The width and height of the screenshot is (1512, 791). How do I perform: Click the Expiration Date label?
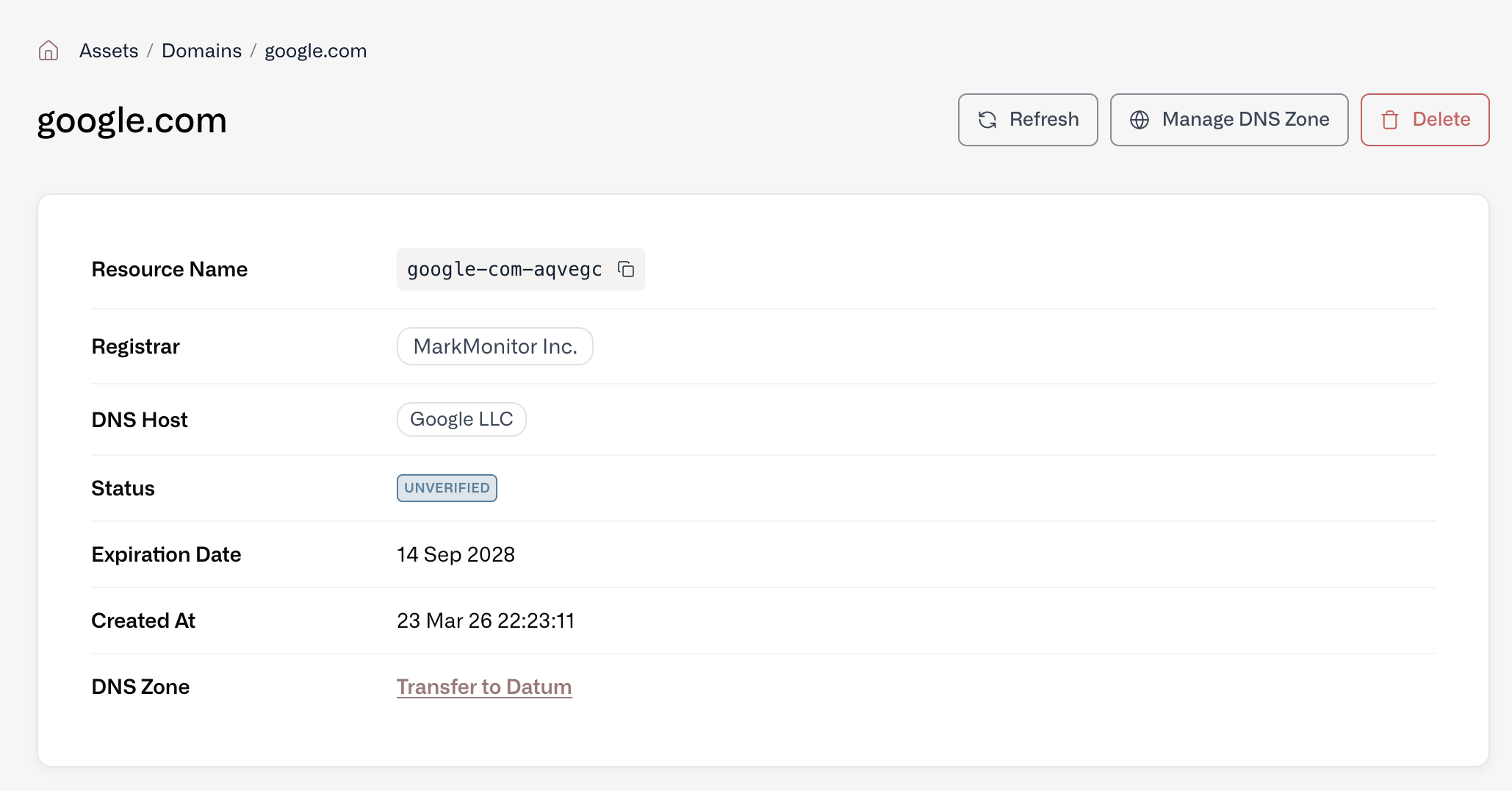click(166, 554)
